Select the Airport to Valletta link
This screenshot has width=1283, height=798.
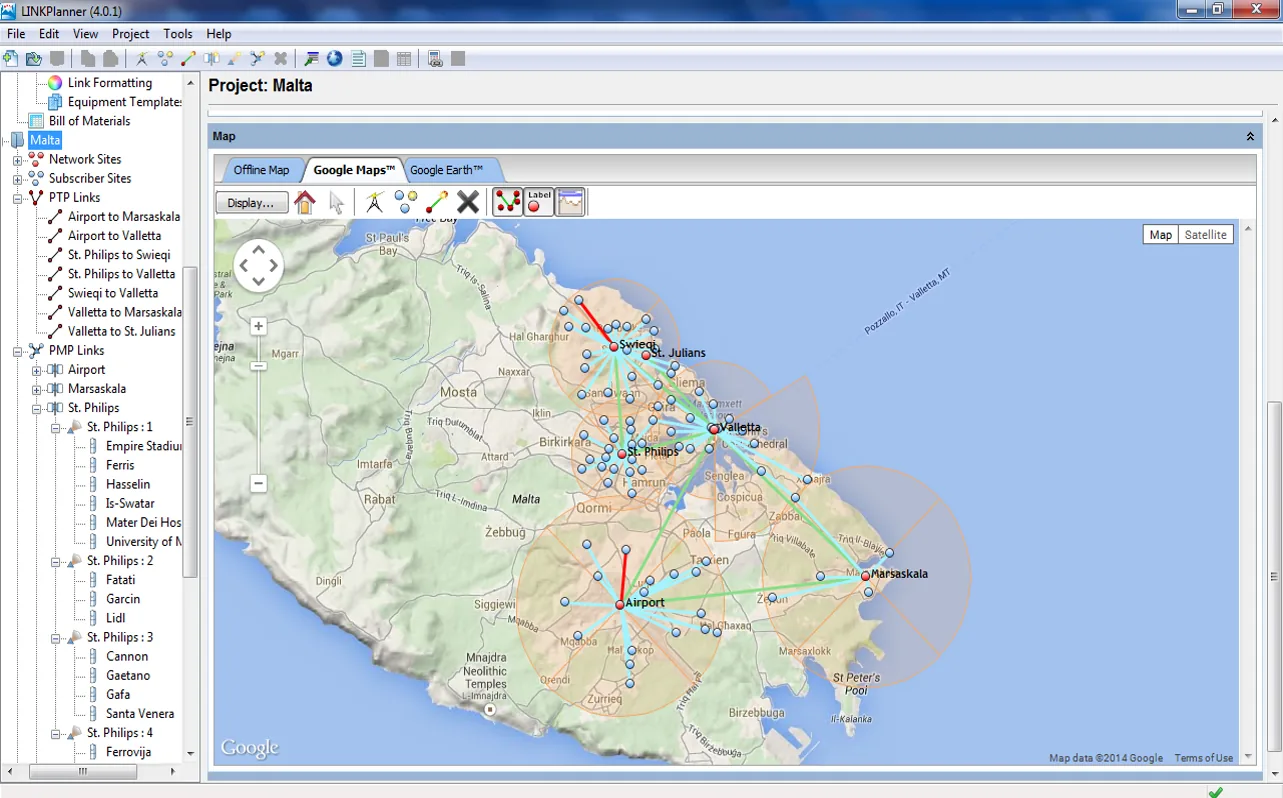tap(114, 236)
